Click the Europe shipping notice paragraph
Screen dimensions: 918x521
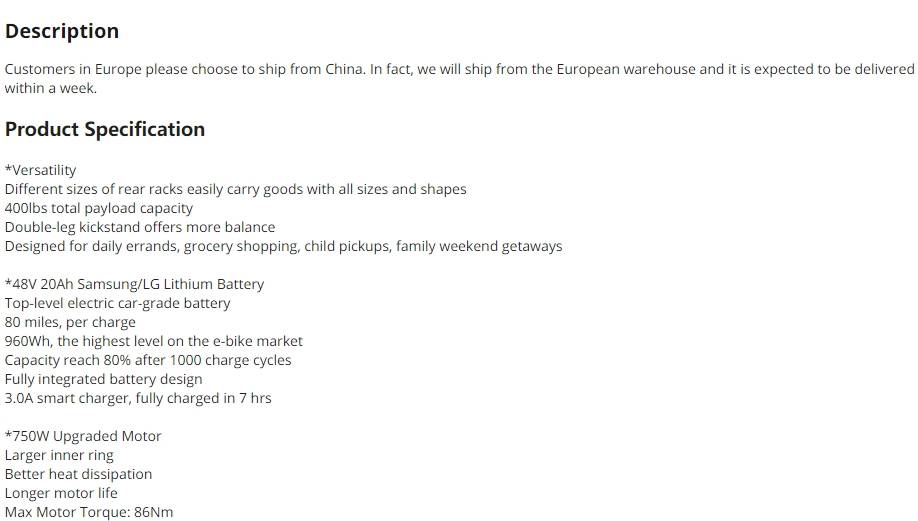click(x=460, y=78)
